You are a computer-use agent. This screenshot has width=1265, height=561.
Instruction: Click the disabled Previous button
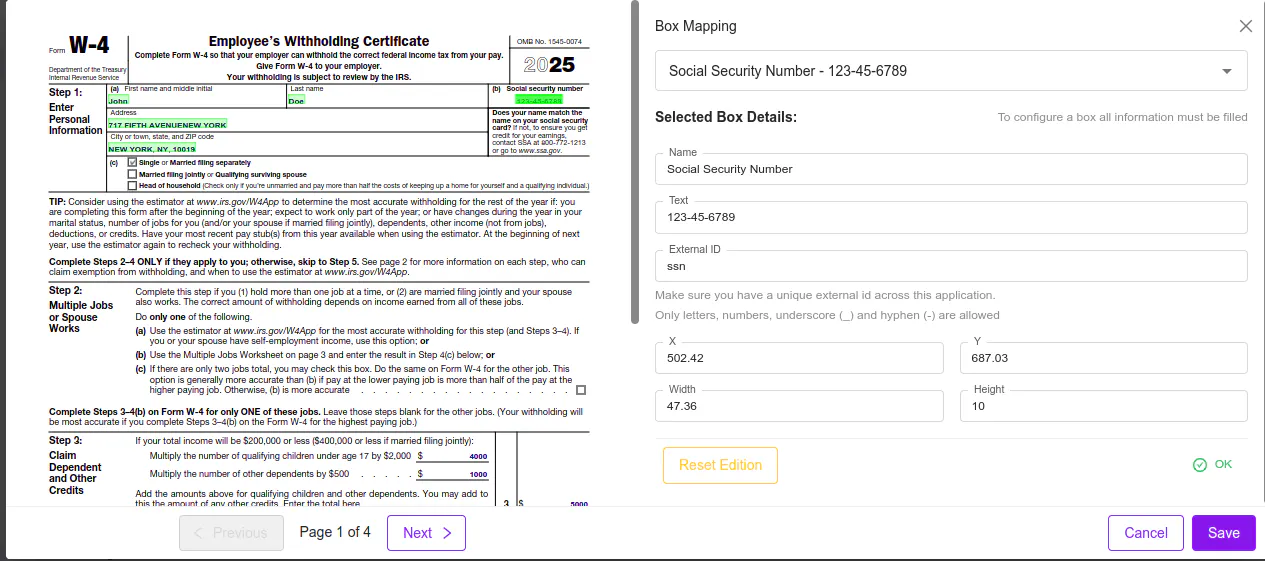point(230,533)
